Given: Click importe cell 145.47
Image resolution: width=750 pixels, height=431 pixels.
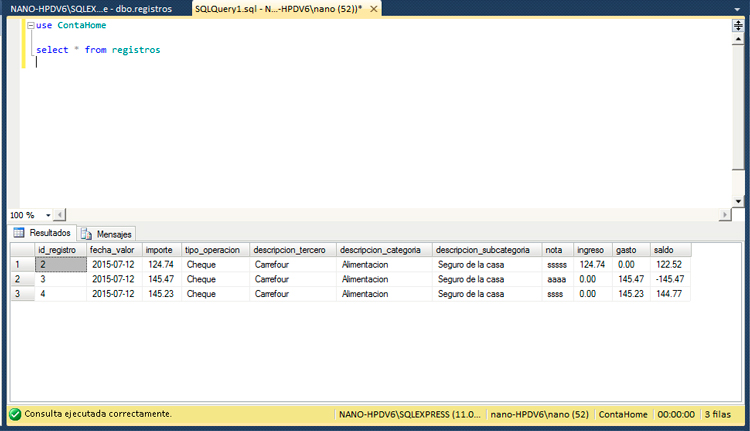Looking at the screenshot, I should pos(162,279).
